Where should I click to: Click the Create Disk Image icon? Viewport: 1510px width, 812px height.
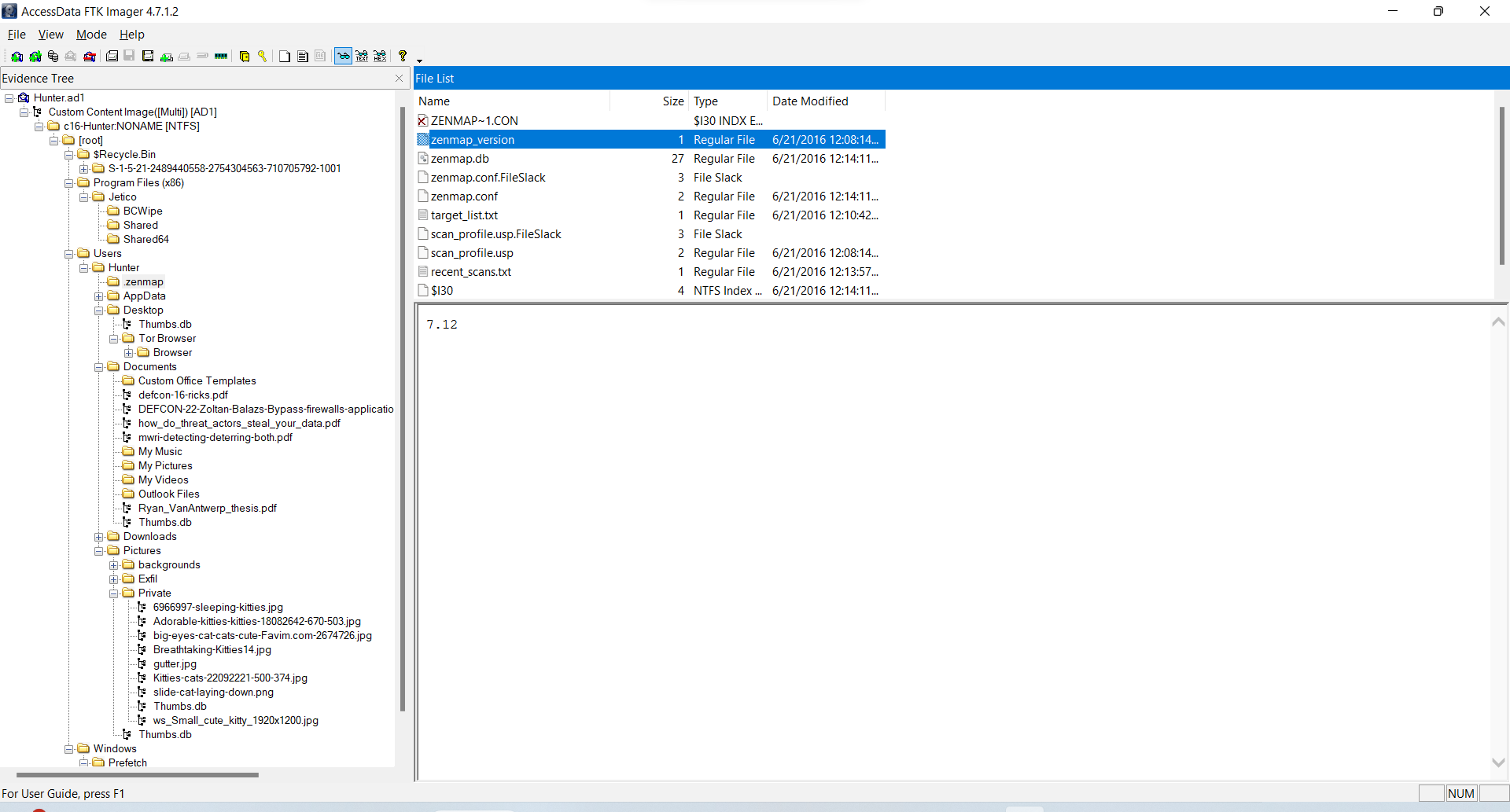pos(112,56)
